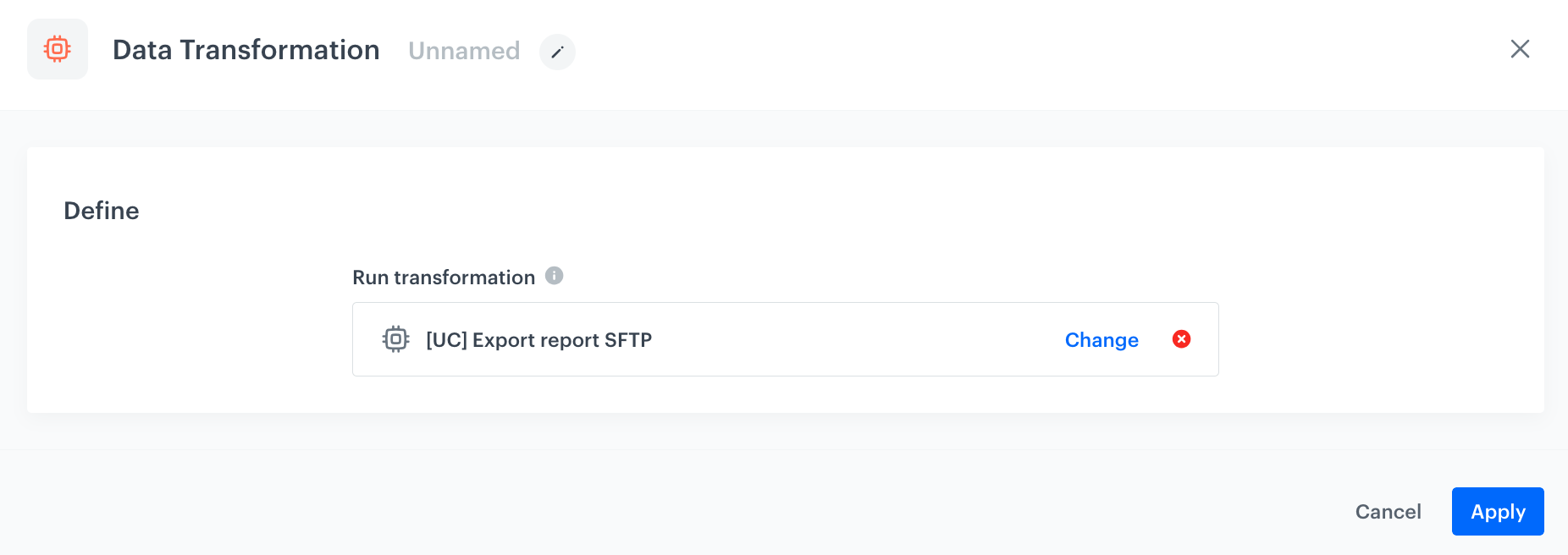This screenshot has height=555, width=1568.
Task: Click the red Data Transformation chip icon
Action: click(58, 49)
